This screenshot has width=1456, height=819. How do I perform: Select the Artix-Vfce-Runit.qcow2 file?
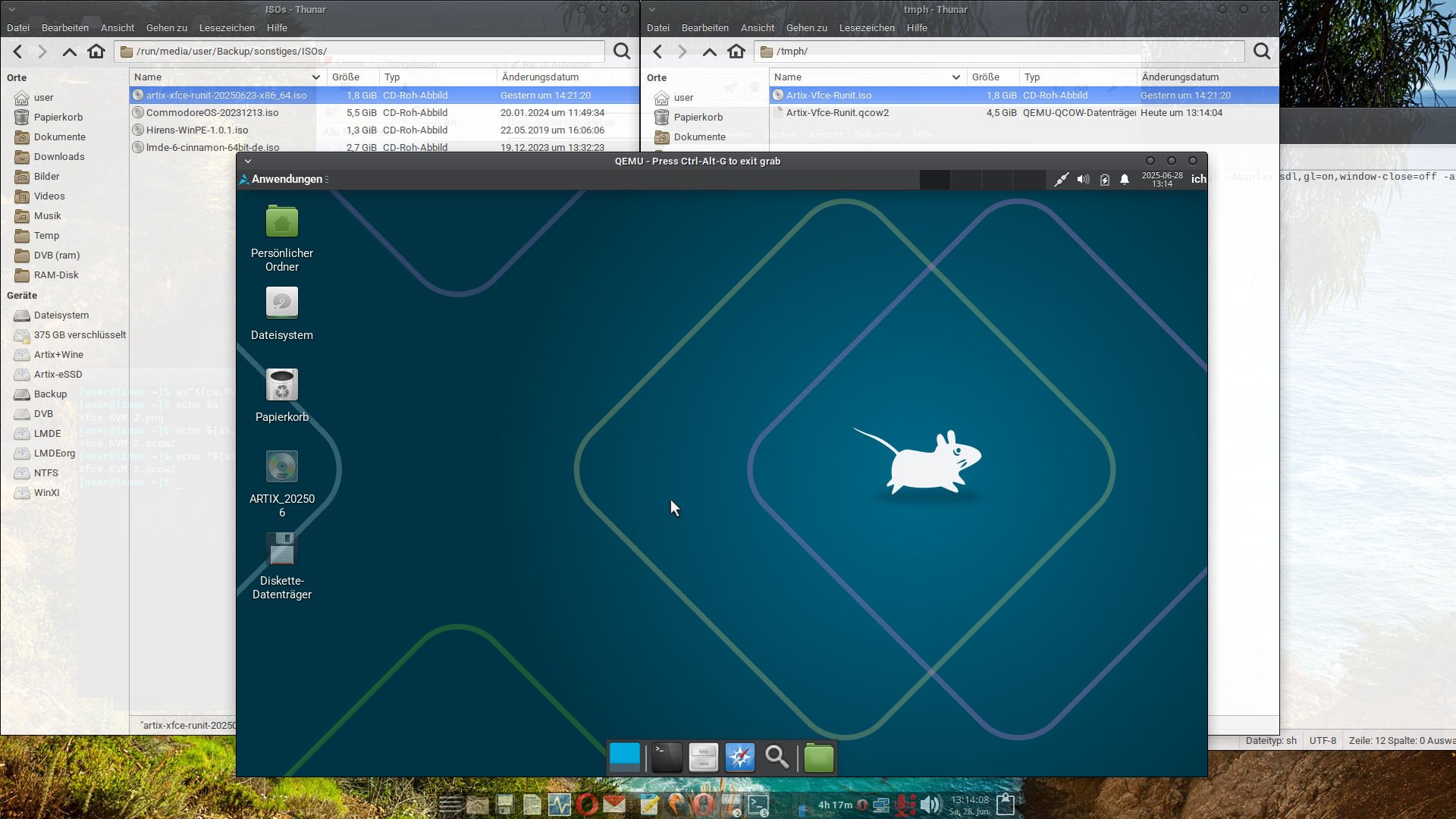point(836,113)
